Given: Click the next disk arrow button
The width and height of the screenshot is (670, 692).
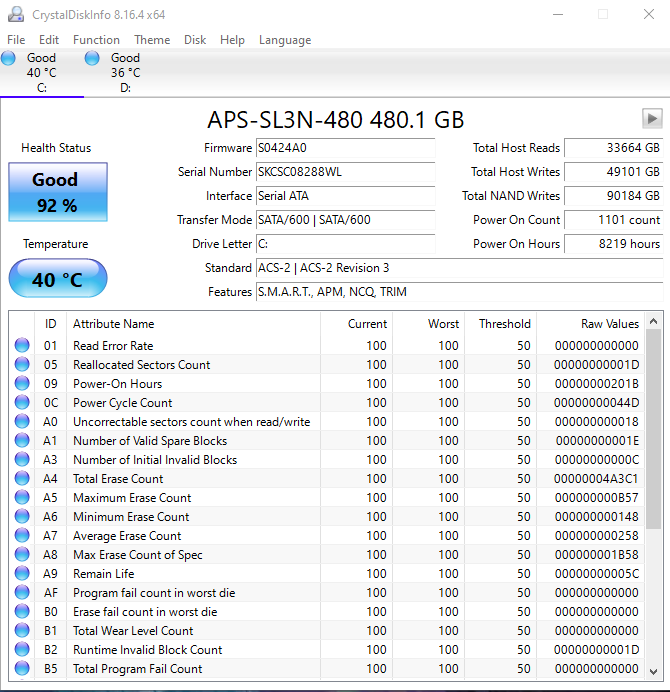Looking at the screenshot, I should click(x=652, y=118).
